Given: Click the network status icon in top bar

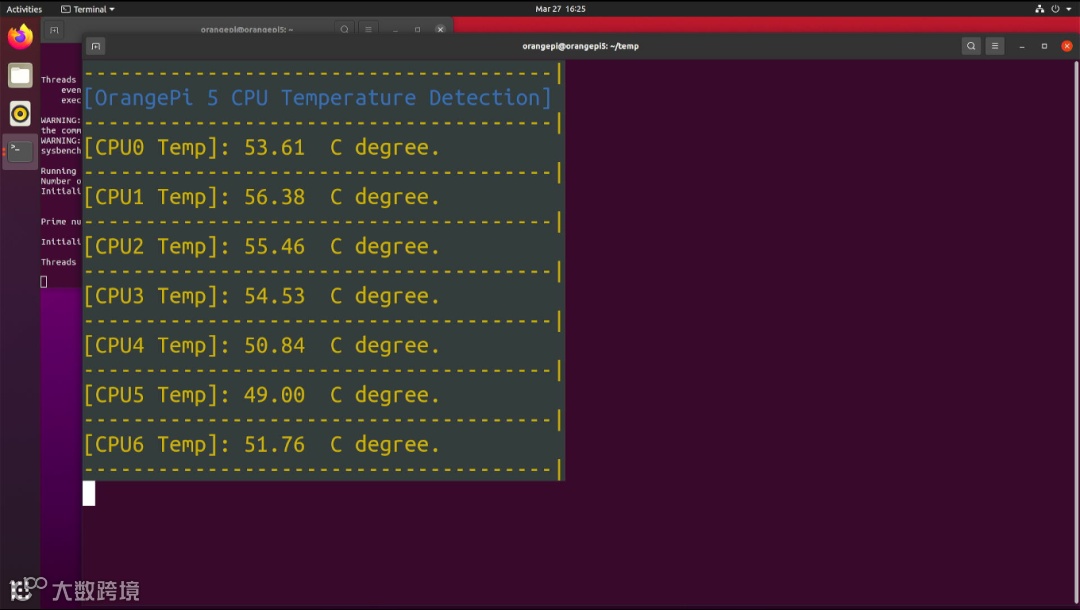Looking at the screenshot, I should click(1039, 9).
